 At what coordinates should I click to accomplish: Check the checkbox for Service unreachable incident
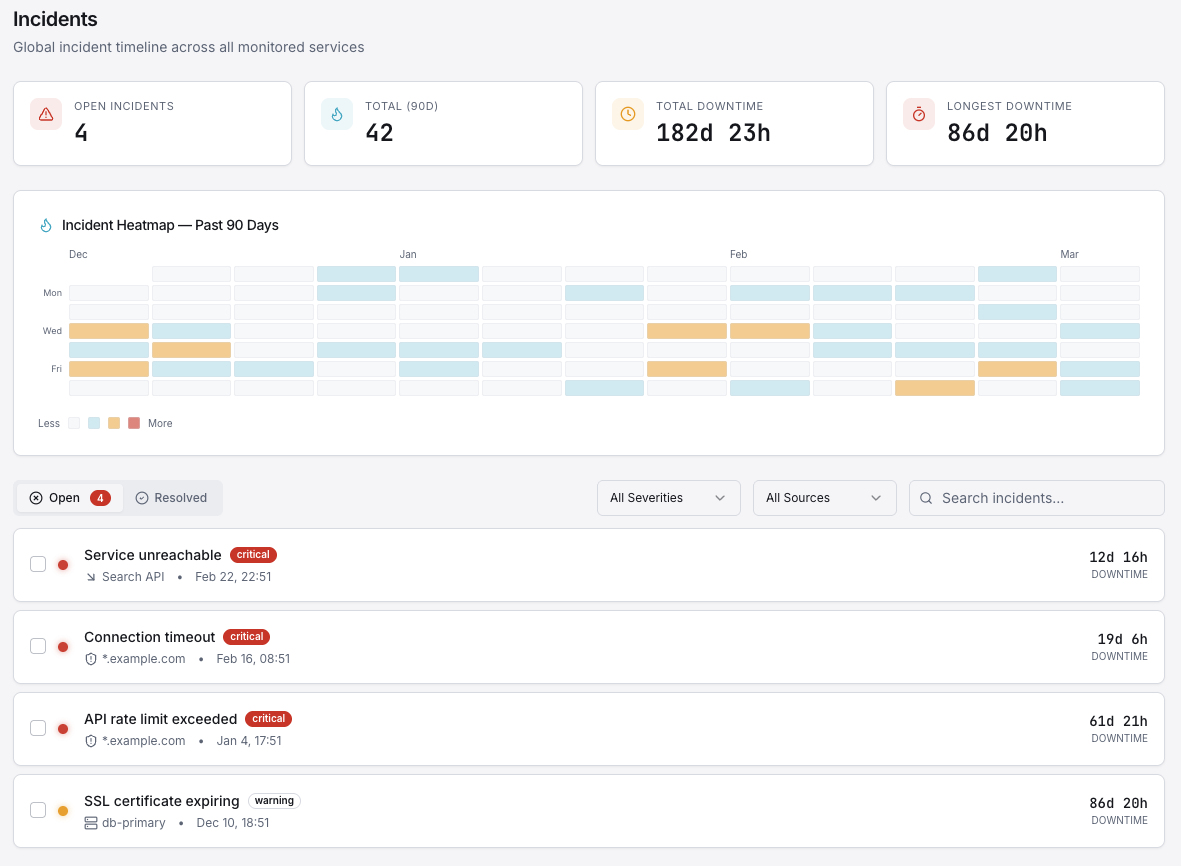click(38, 563)
